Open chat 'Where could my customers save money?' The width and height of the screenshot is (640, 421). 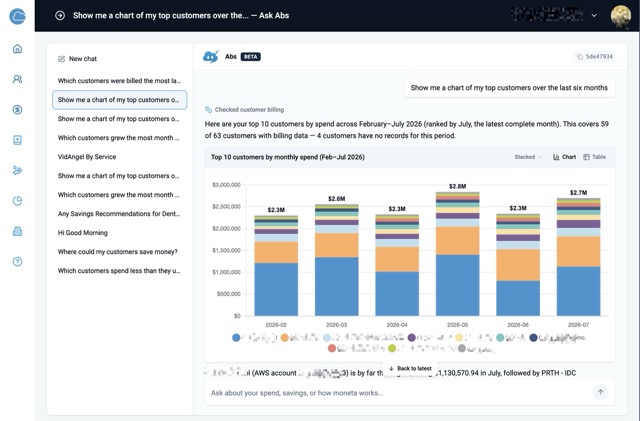(x=119, y=252)
